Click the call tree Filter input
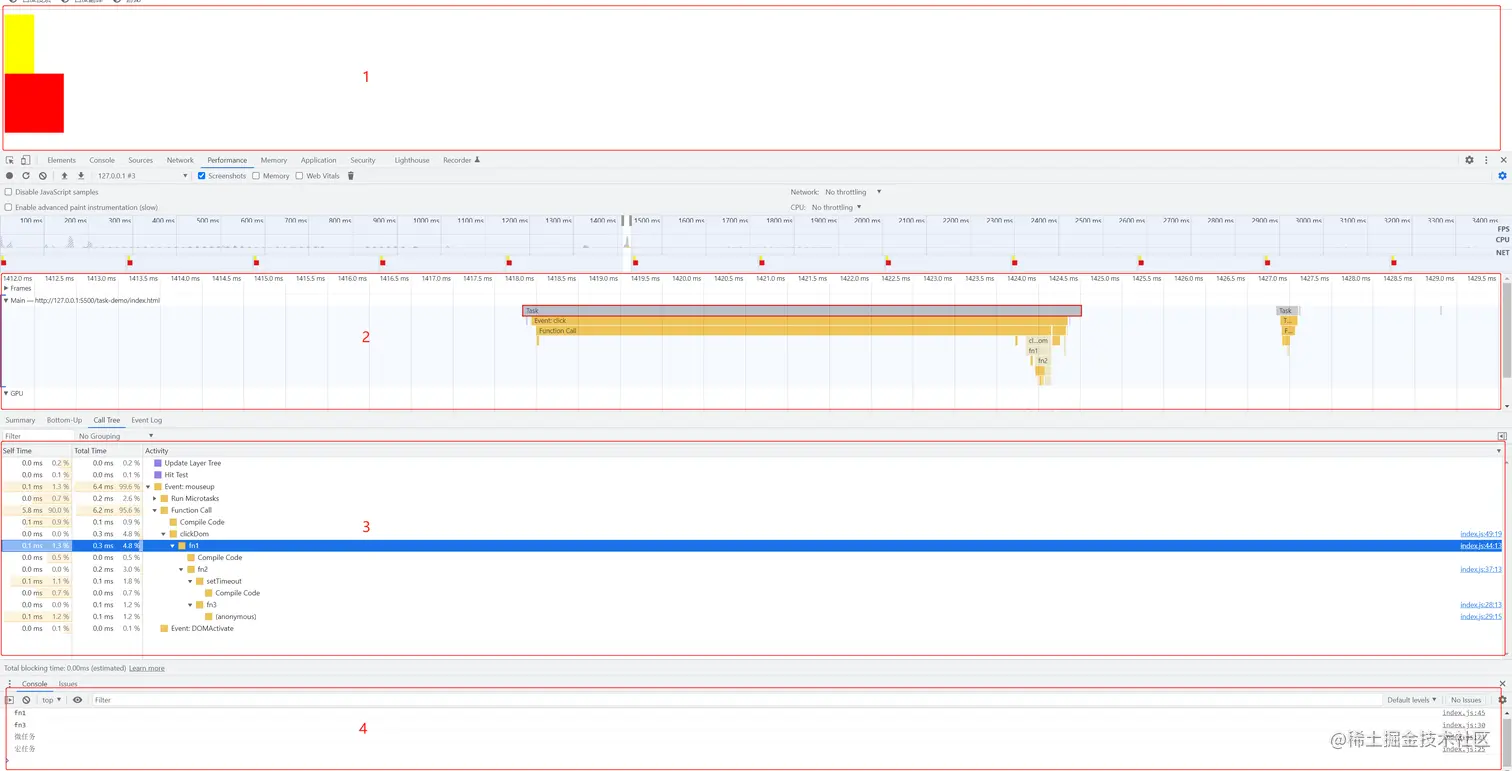This screenshot has width=1512, height=771. coord(38,436)
